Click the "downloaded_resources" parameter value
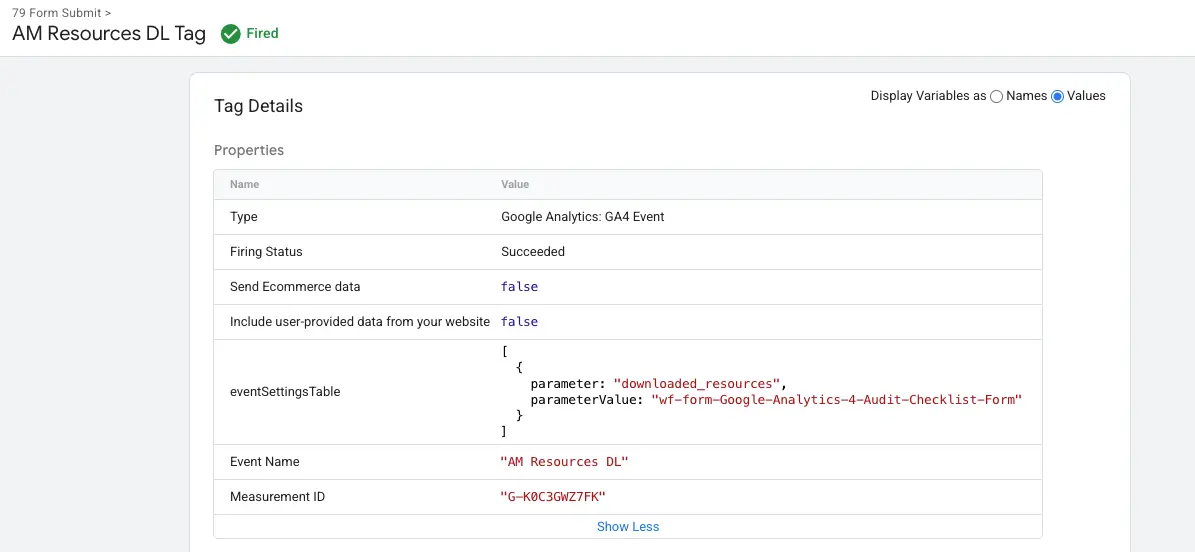The height and width of the screenshot is (552, 1195). click(x=697, y=383)
